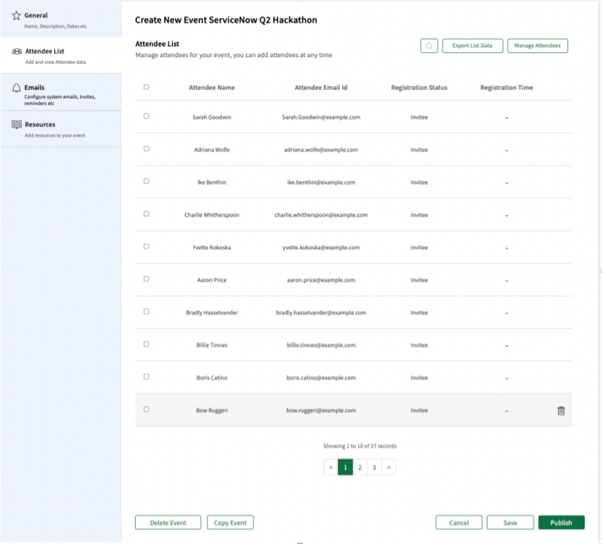
Task: Check the box for Boris Catino
Action: [x=146, y=377]
